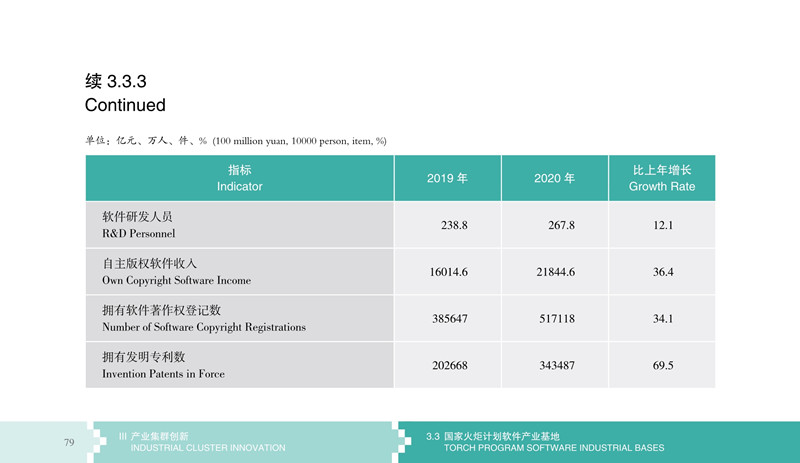Click the '2020 年' column header
This screenshot has width=800, height=463.
pos(555,178)
